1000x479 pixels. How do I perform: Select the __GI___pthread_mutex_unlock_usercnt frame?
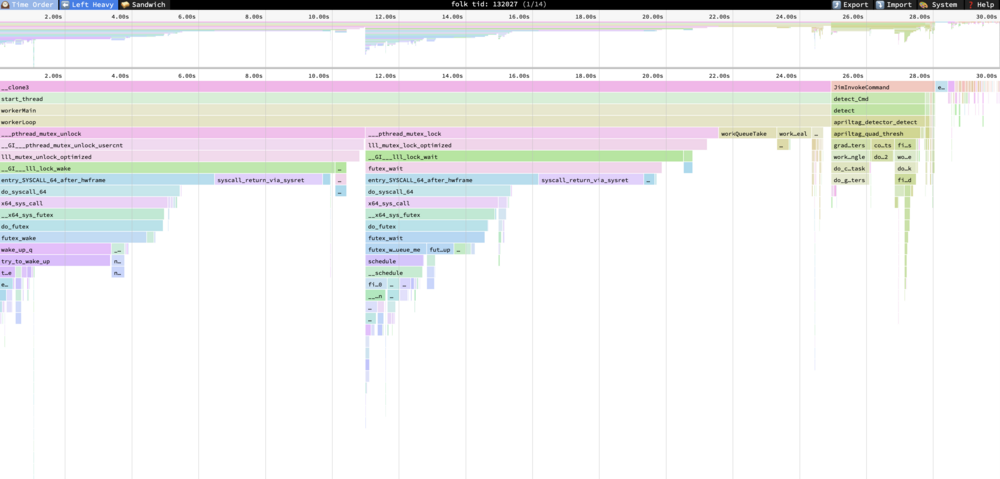coord(180,145)
